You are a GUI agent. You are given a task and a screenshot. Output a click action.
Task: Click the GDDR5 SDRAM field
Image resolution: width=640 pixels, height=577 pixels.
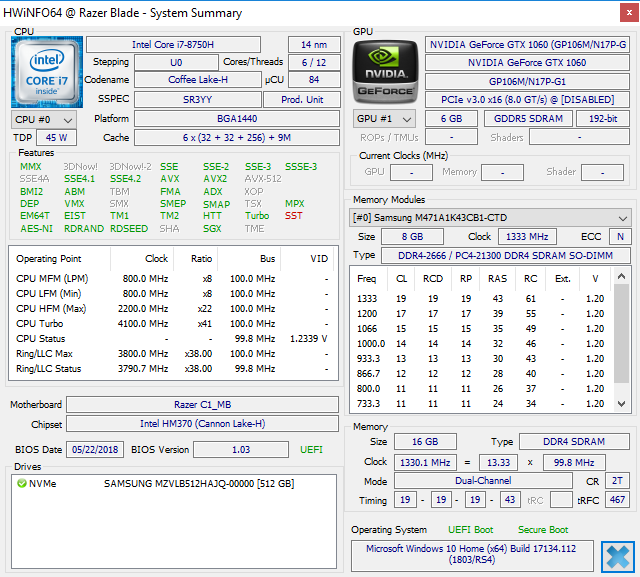(x=528, y=119)
